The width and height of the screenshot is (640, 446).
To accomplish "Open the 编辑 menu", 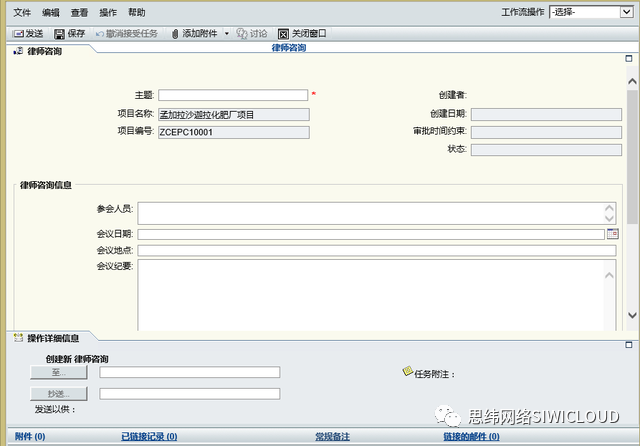I will point(51,13).
